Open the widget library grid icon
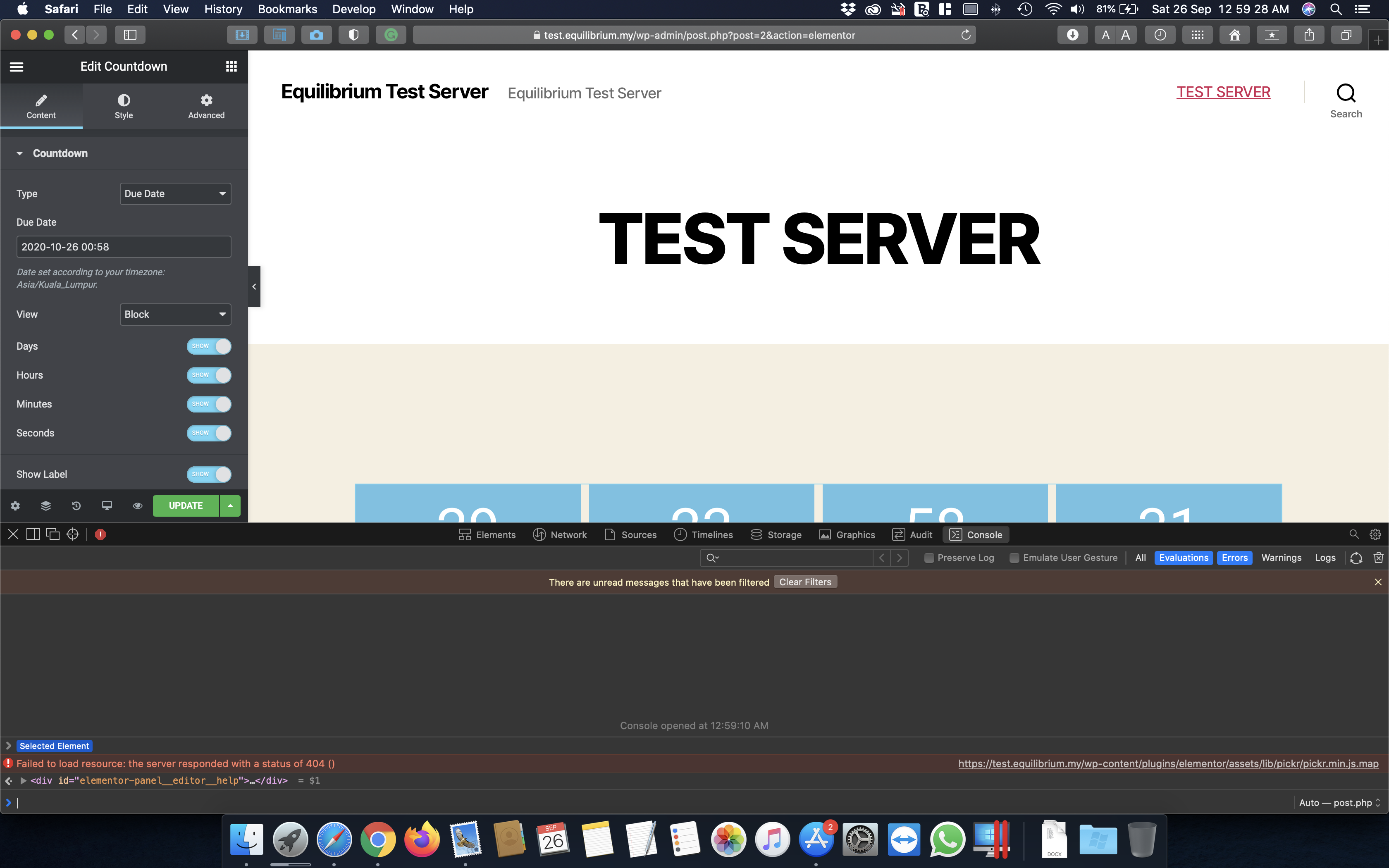 click(231, 66)
